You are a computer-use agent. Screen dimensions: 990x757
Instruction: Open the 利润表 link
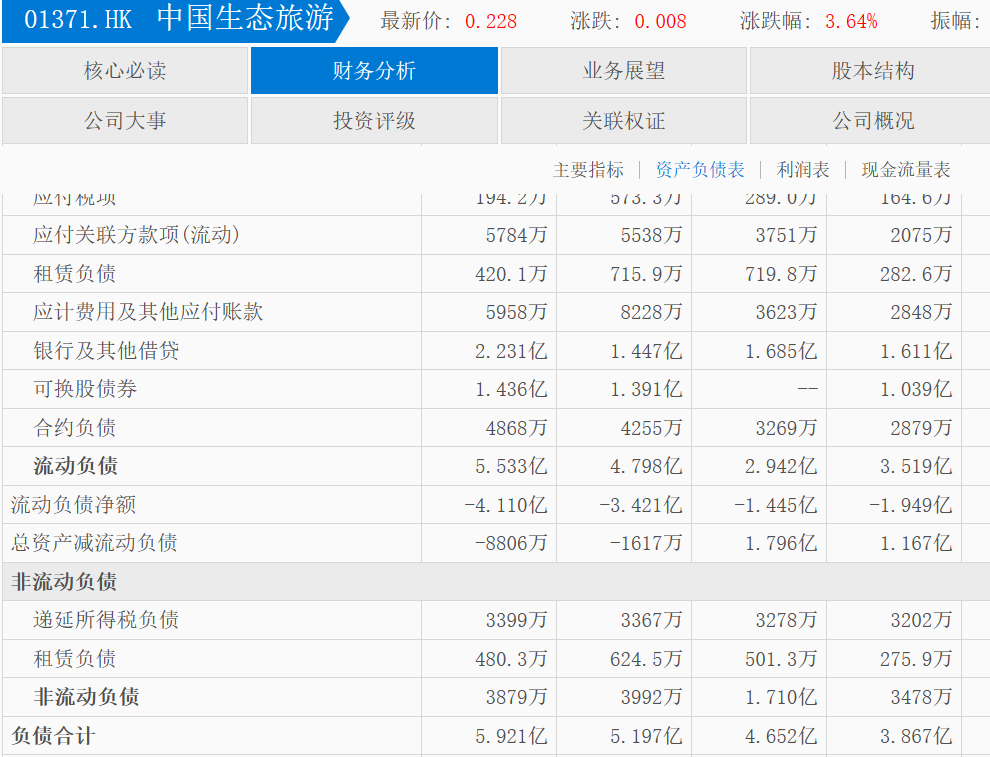click(803, 170)
